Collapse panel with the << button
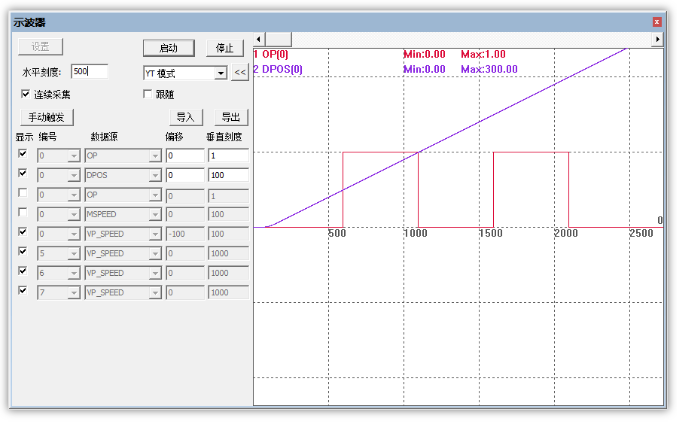Screen dimensions: 678x422 tap(240, 73)
